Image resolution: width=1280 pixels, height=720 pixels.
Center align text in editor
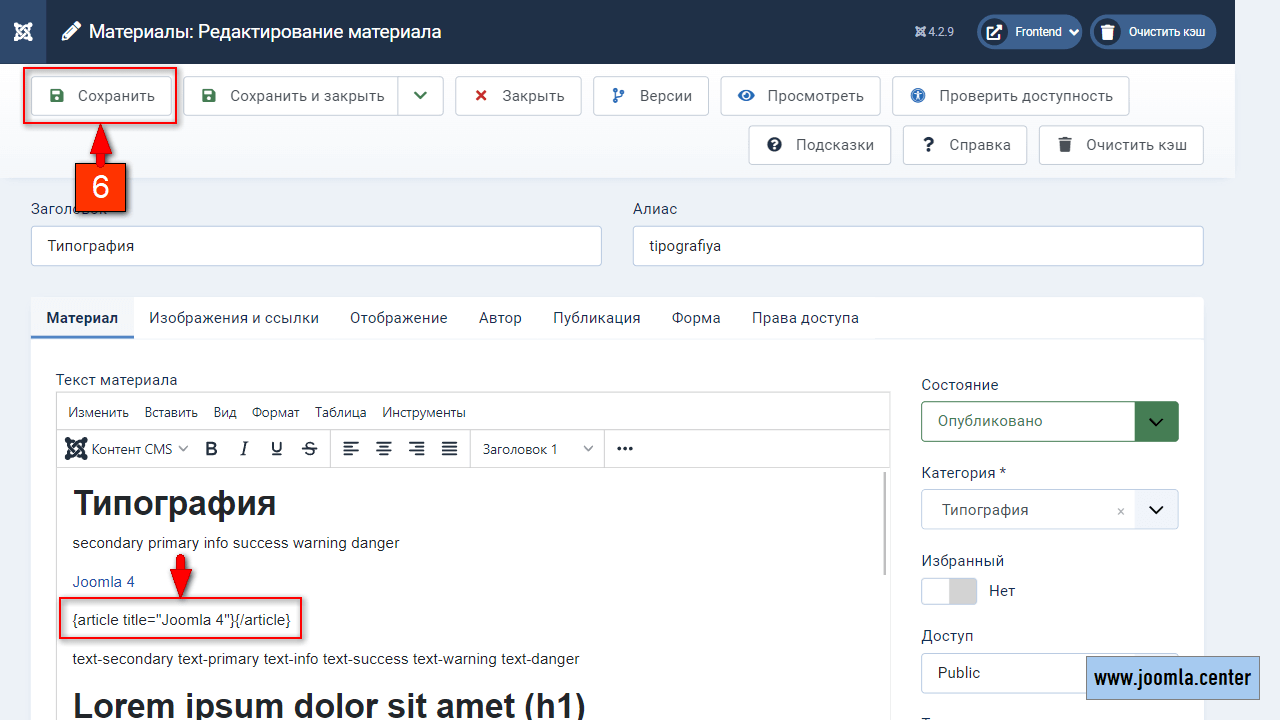tap(384, 449)
